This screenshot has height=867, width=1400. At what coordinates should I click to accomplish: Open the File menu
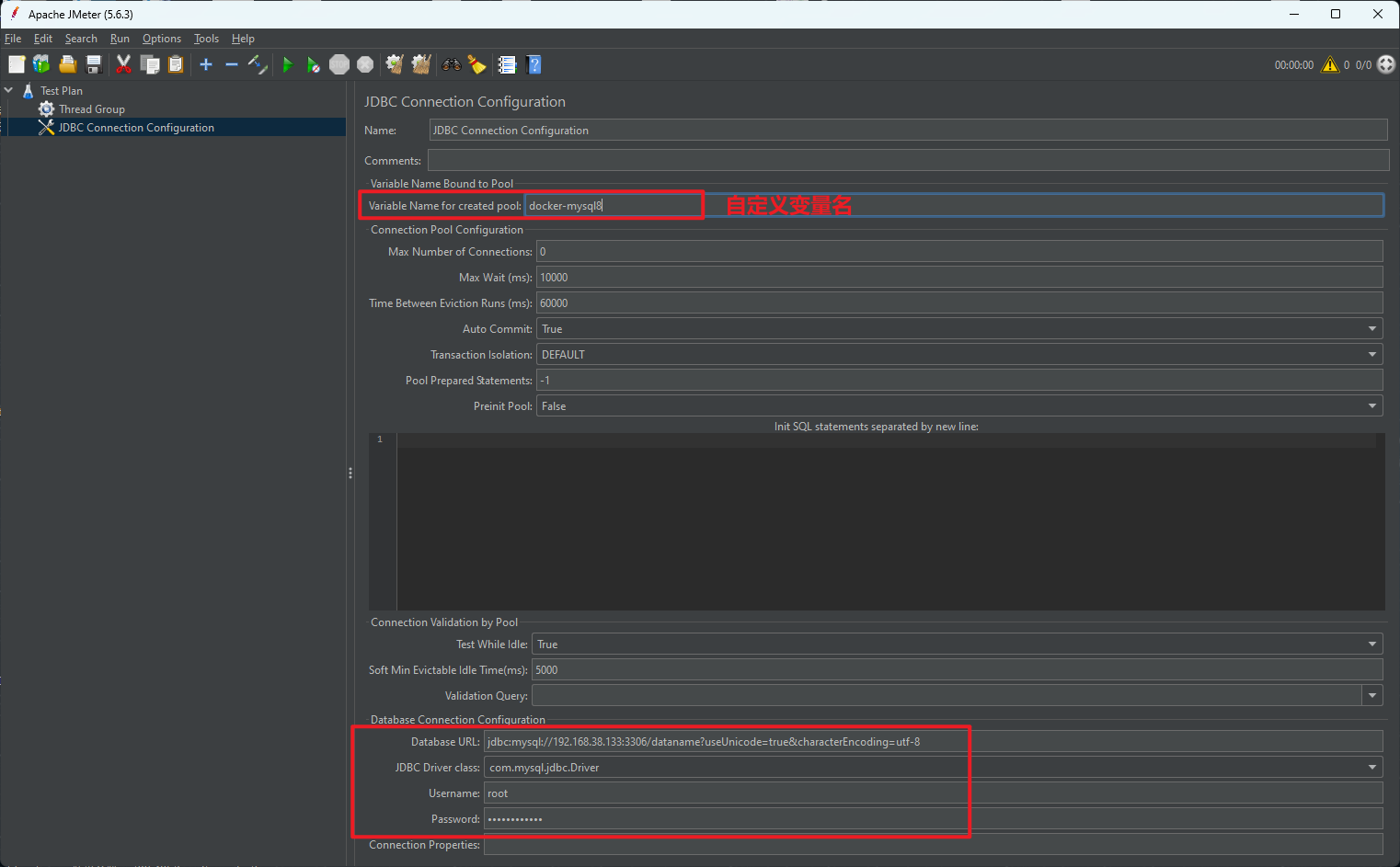13,39
